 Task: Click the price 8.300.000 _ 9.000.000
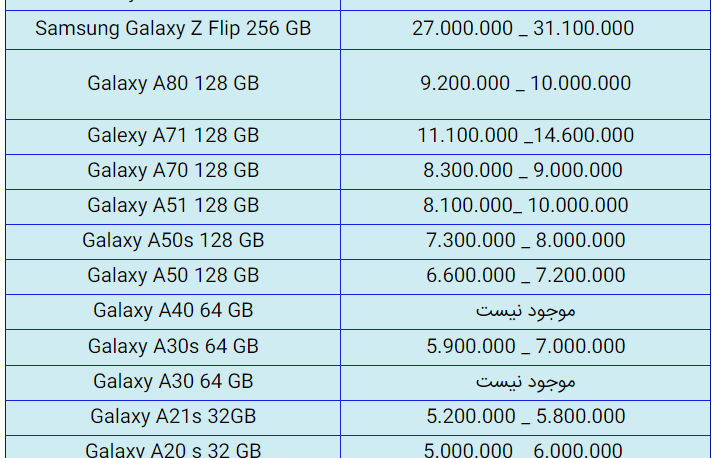[523, 170]
